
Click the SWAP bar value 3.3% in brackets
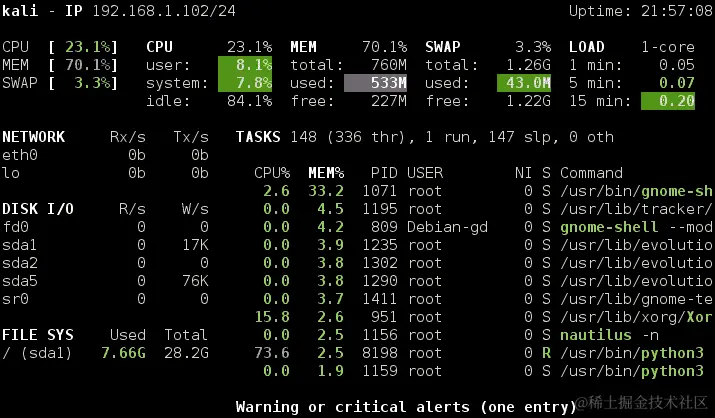coord(92,83)
